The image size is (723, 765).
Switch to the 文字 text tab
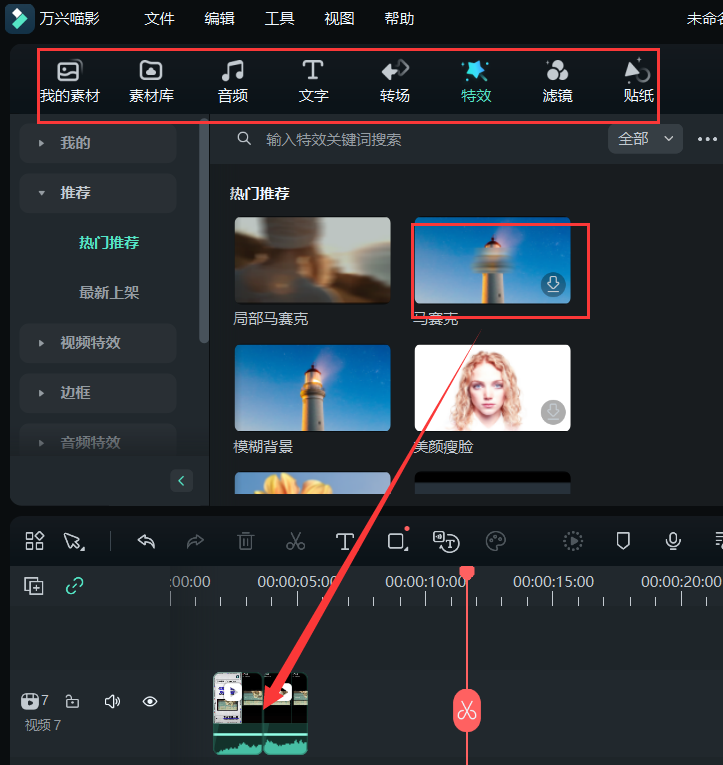[313, 81]
